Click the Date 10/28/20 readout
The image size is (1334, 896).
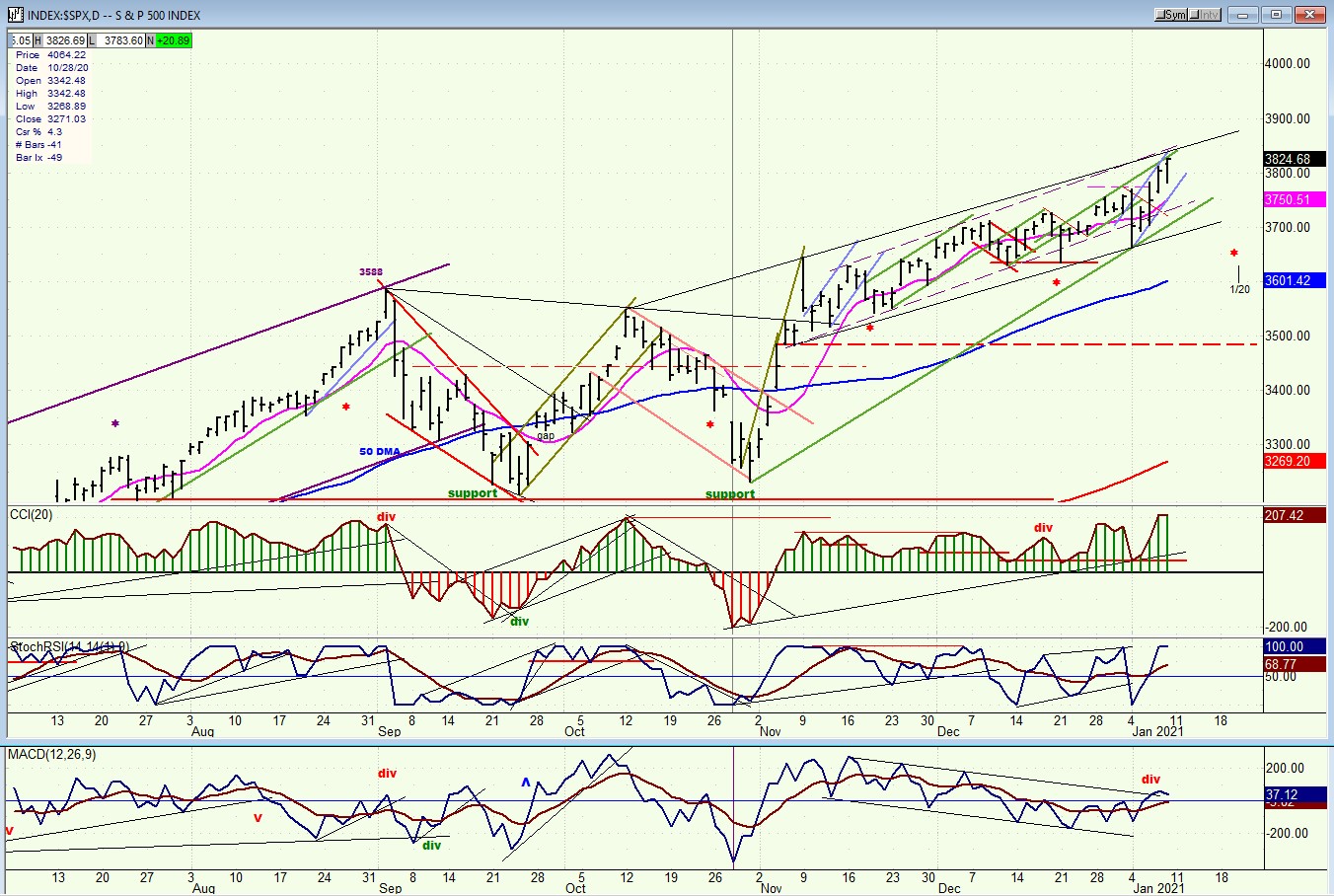pos(51,68)
